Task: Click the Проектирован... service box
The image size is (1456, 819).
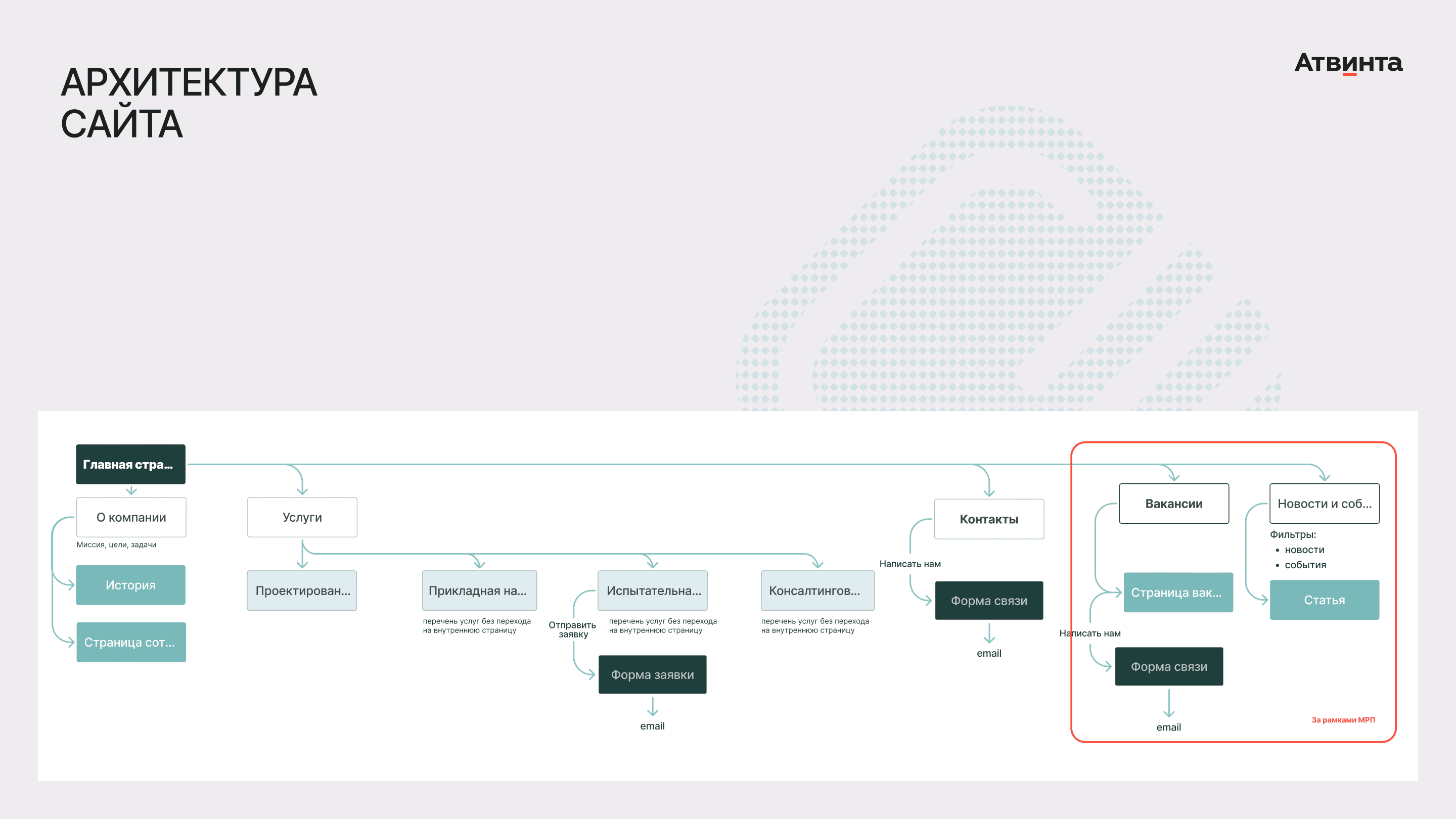Action: point(302,590)
